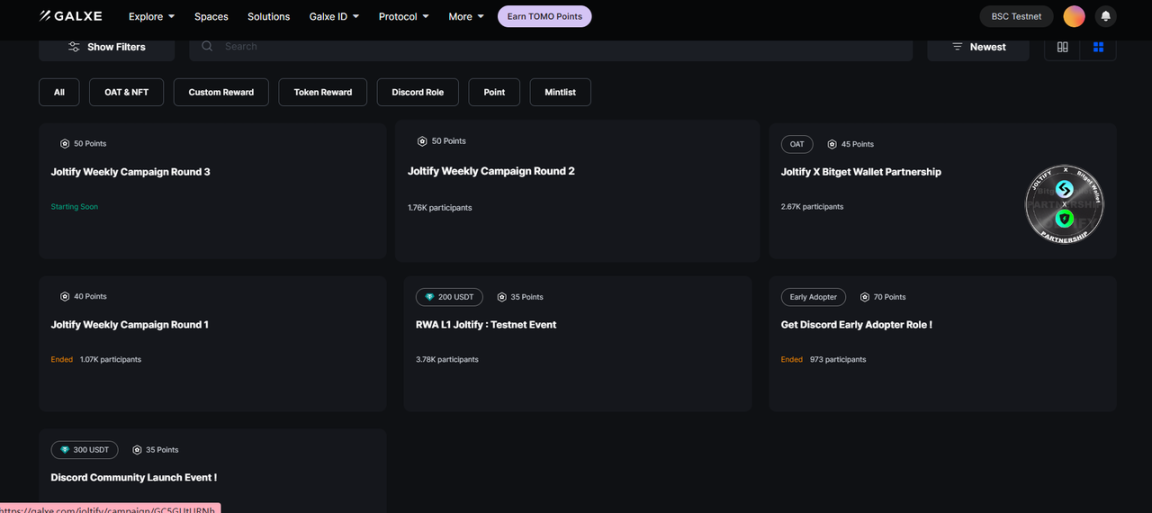The image size is (1152, 513).
Task: Click Earn TOMO Points button
Action: (544, 16)
